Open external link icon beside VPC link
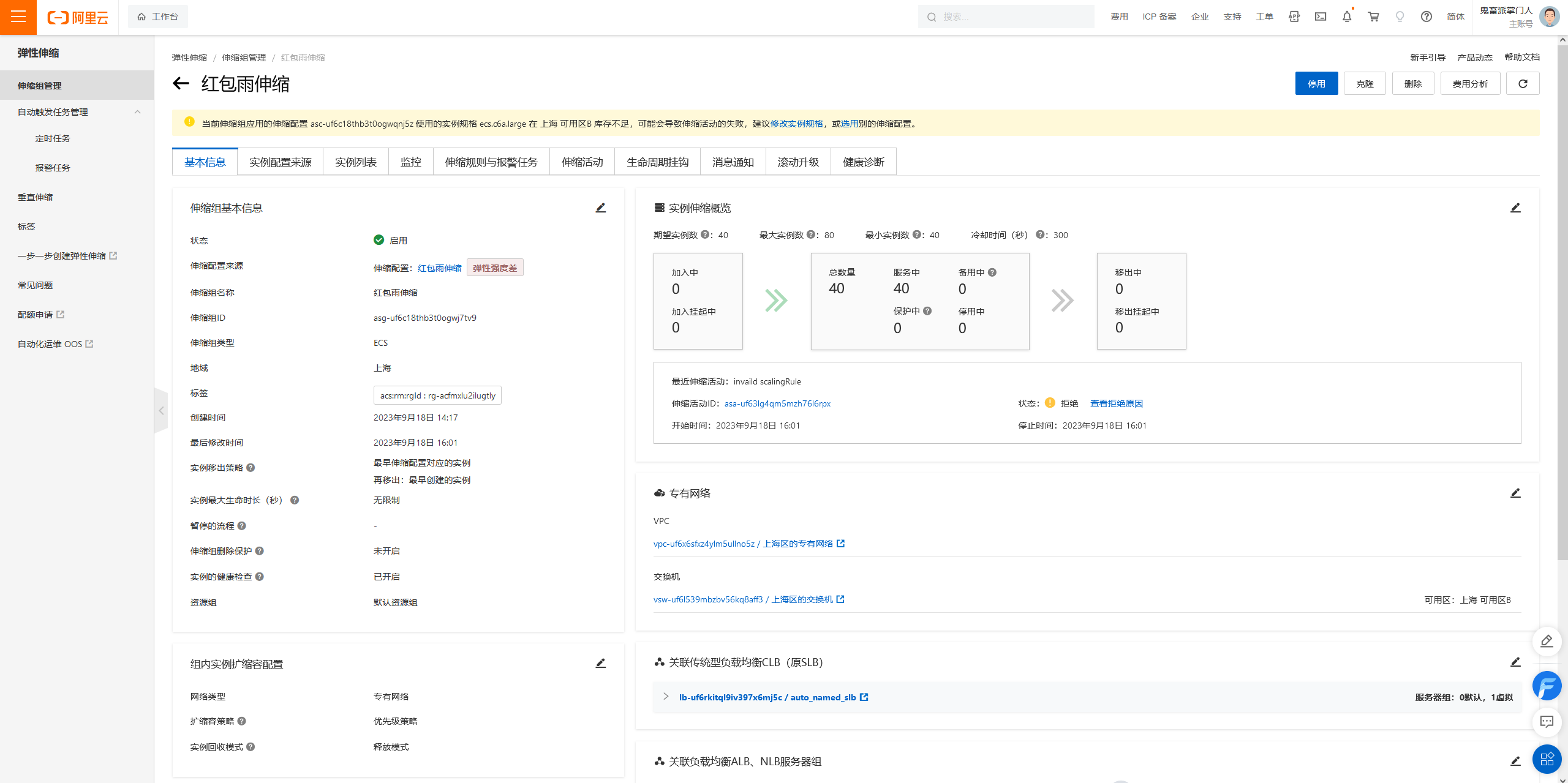 [x=841, y=544]
